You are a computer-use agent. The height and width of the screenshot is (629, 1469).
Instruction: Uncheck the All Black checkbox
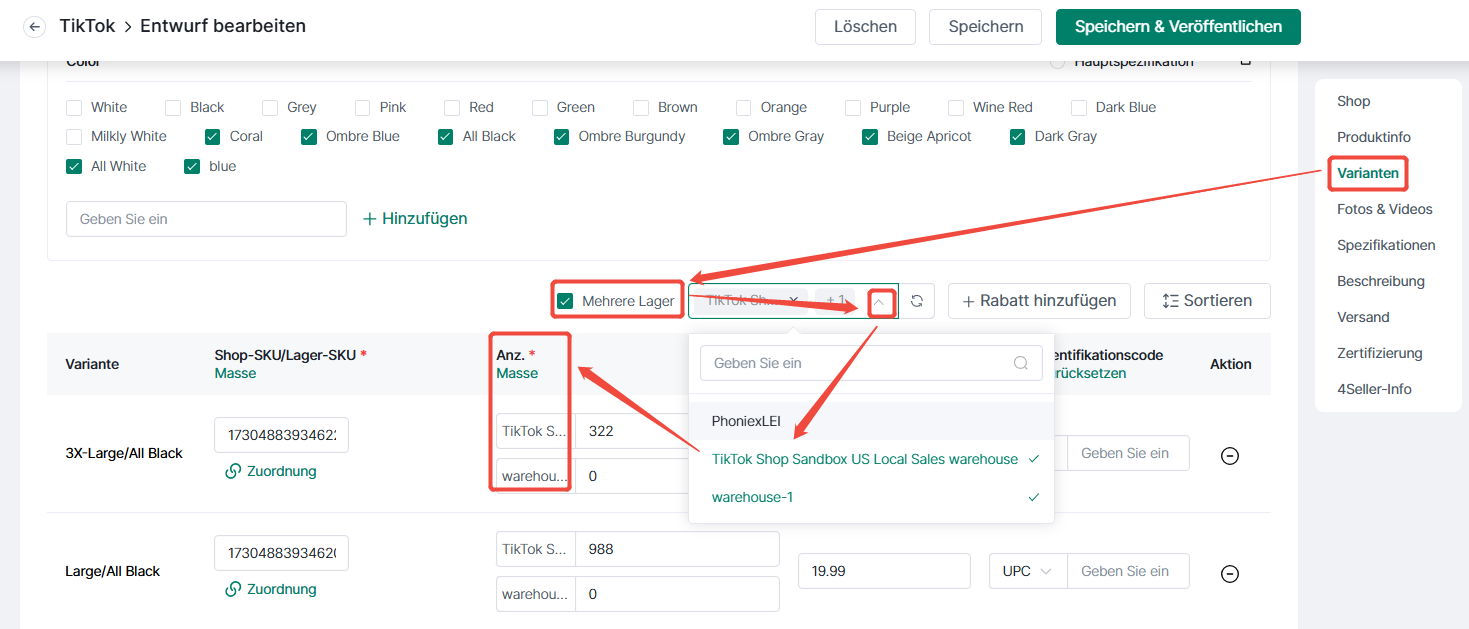coord(446,136)
